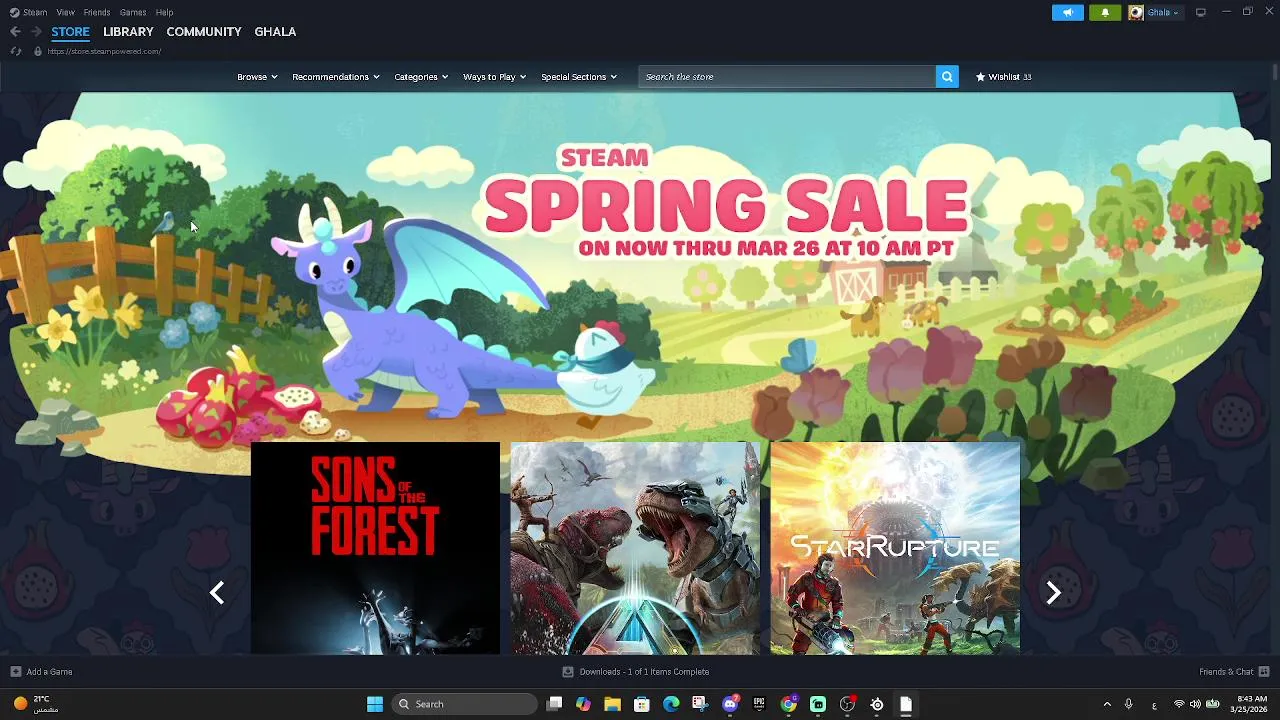This screenshot has width=1280, height=720.
Task: Open Copilot from taskbar
Action: 583,704
